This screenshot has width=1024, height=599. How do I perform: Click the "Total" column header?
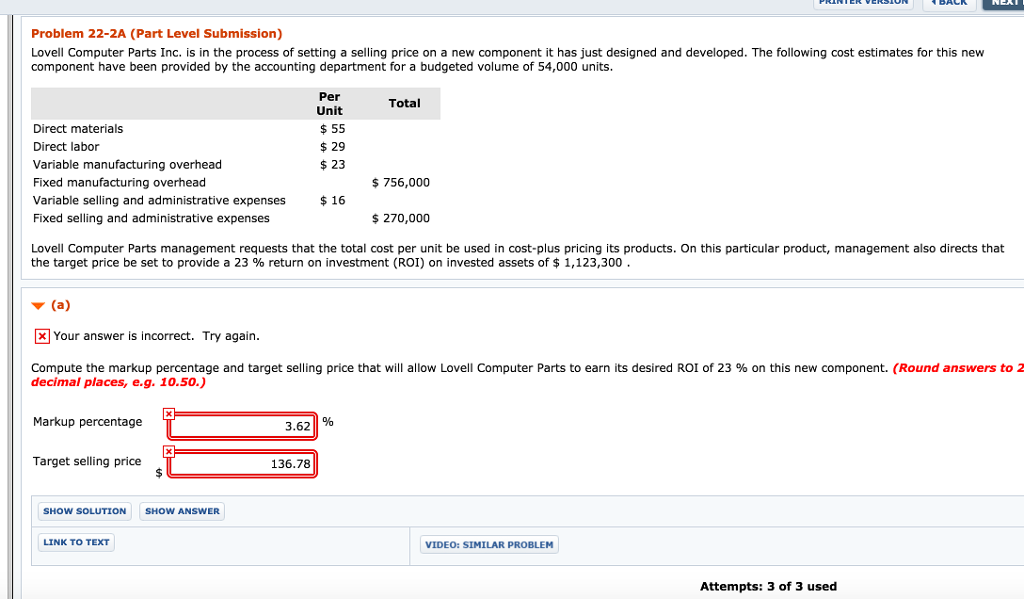pyautogui.click(x=405, y=103)
